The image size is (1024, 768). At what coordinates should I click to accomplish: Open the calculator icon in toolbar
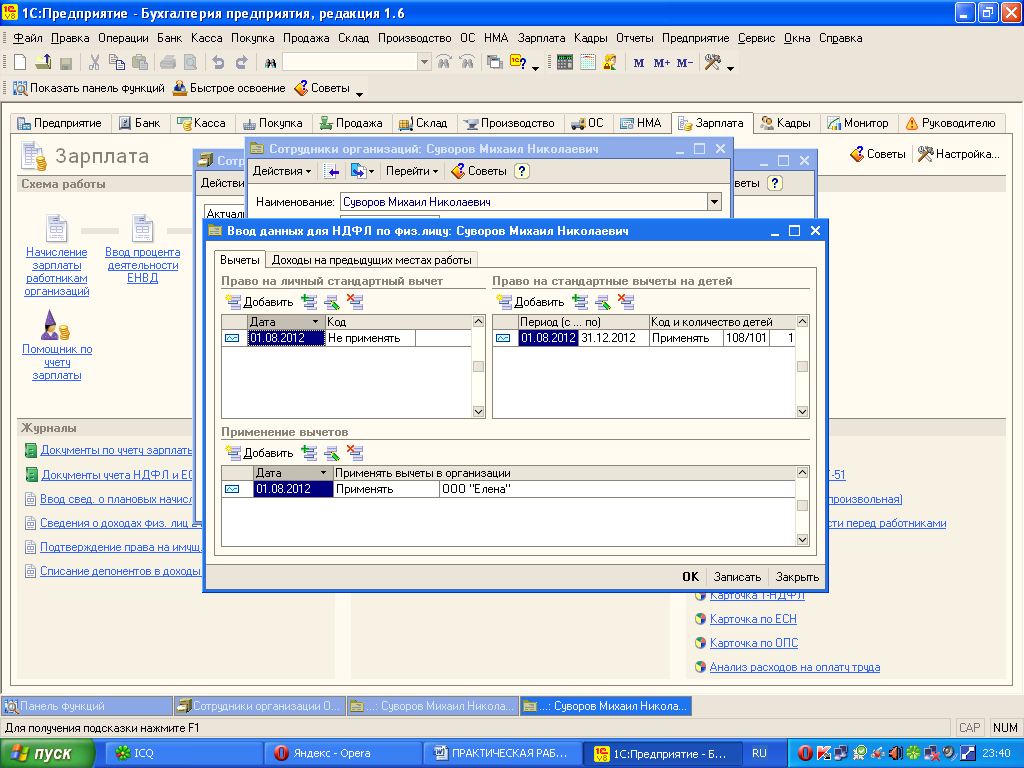point(565,63)
